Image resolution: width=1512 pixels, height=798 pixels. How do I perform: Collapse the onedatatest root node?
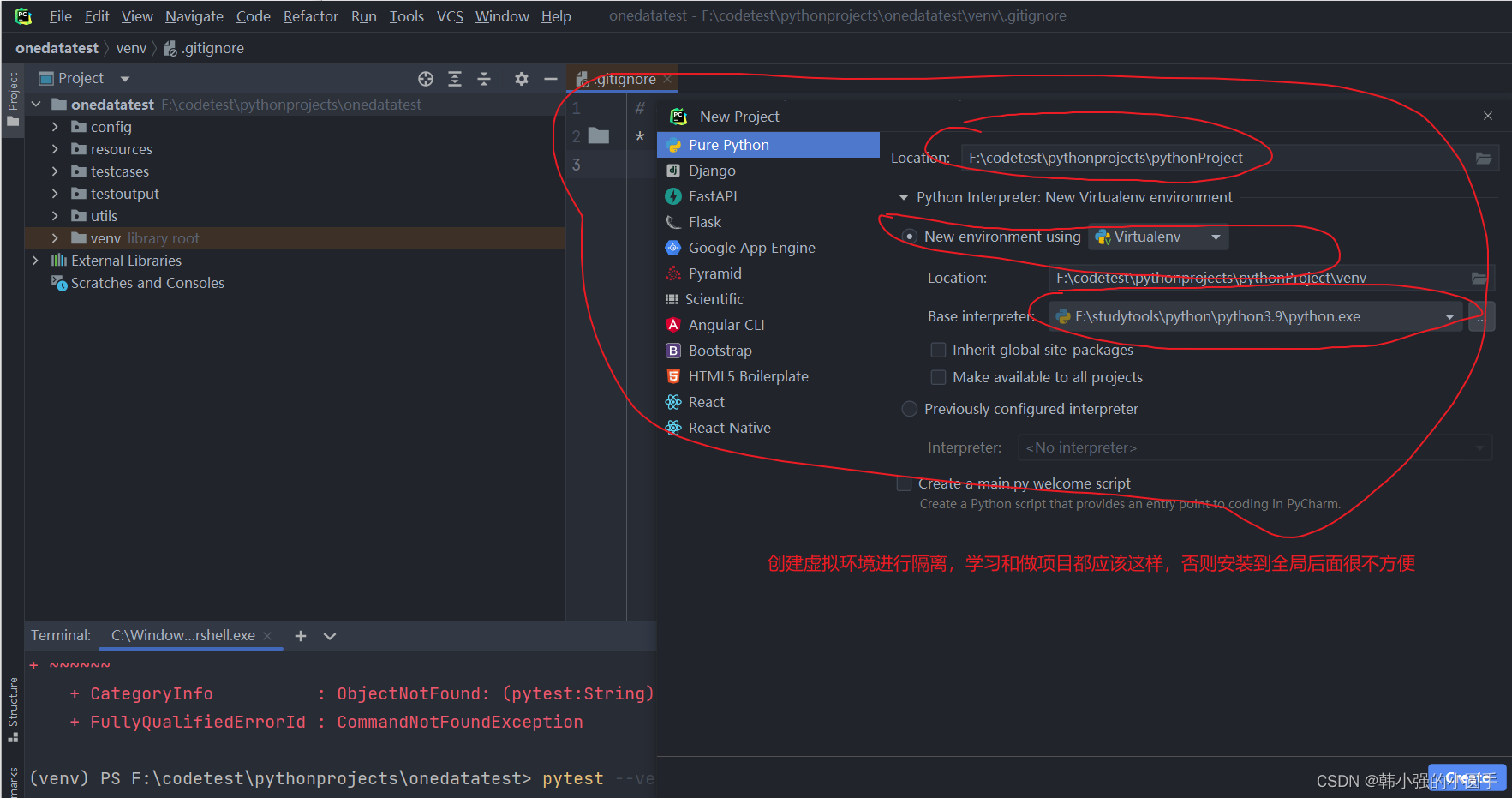coord(36,105)
